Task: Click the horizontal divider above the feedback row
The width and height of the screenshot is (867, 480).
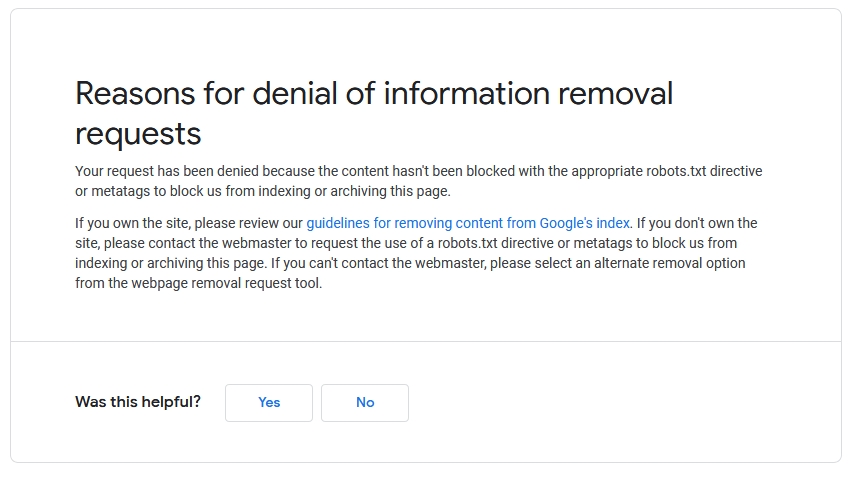Action: coord(426,342)
